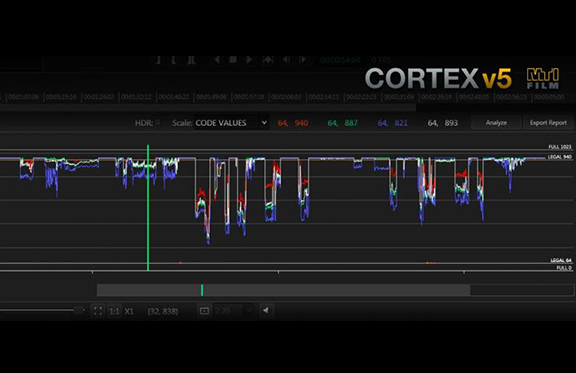This screenshot has width=576, height=373.
Task: Click the fit-to-window zoom icon
Action: [x=98, y=311]
